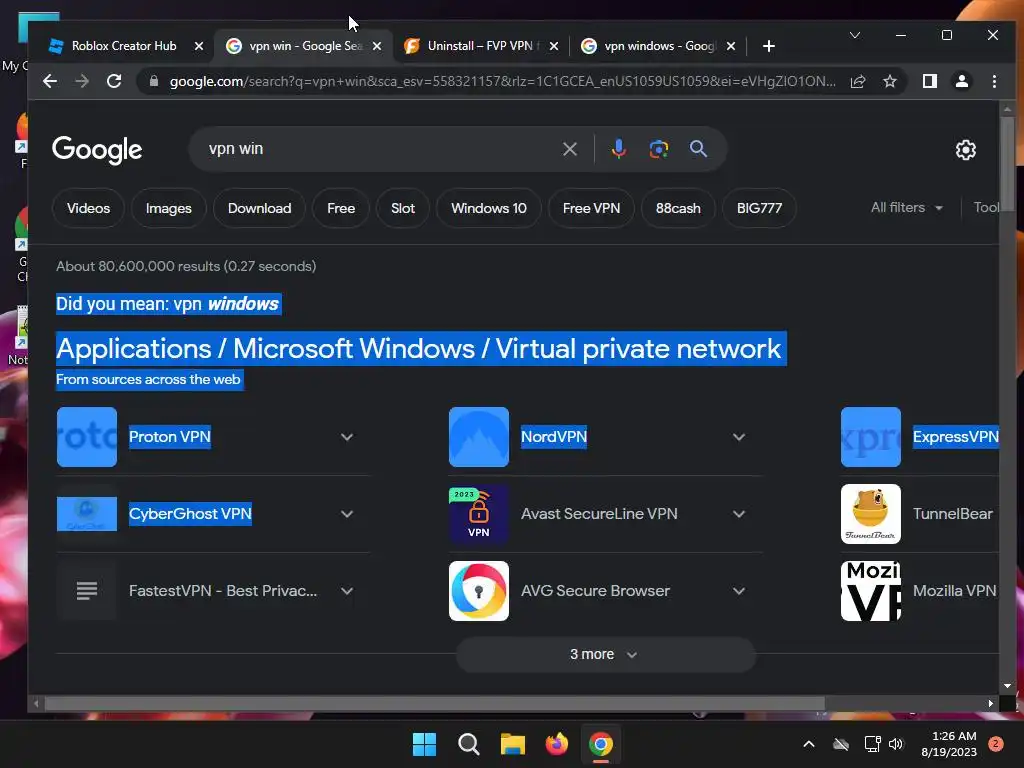Expand the FastestVPN entry
The height and width of the screenshot is (768, 1024).
(x=347, y=591)
